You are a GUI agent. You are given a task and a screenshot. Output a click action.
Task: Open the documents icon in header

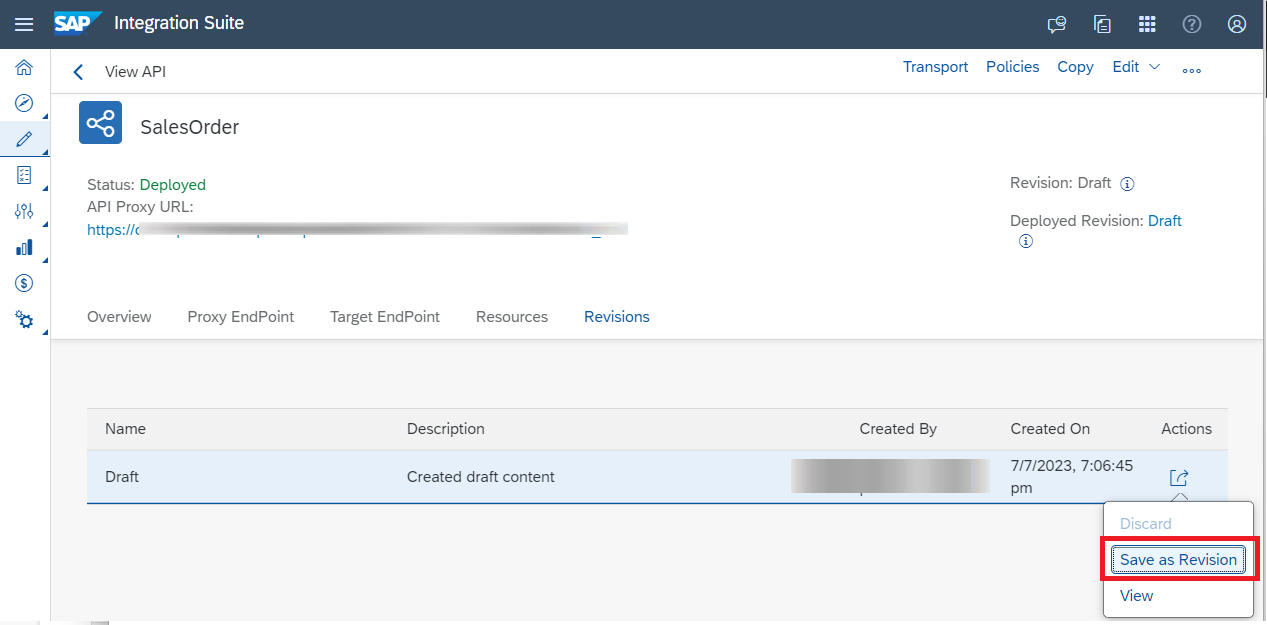(x=1102, y=24)
